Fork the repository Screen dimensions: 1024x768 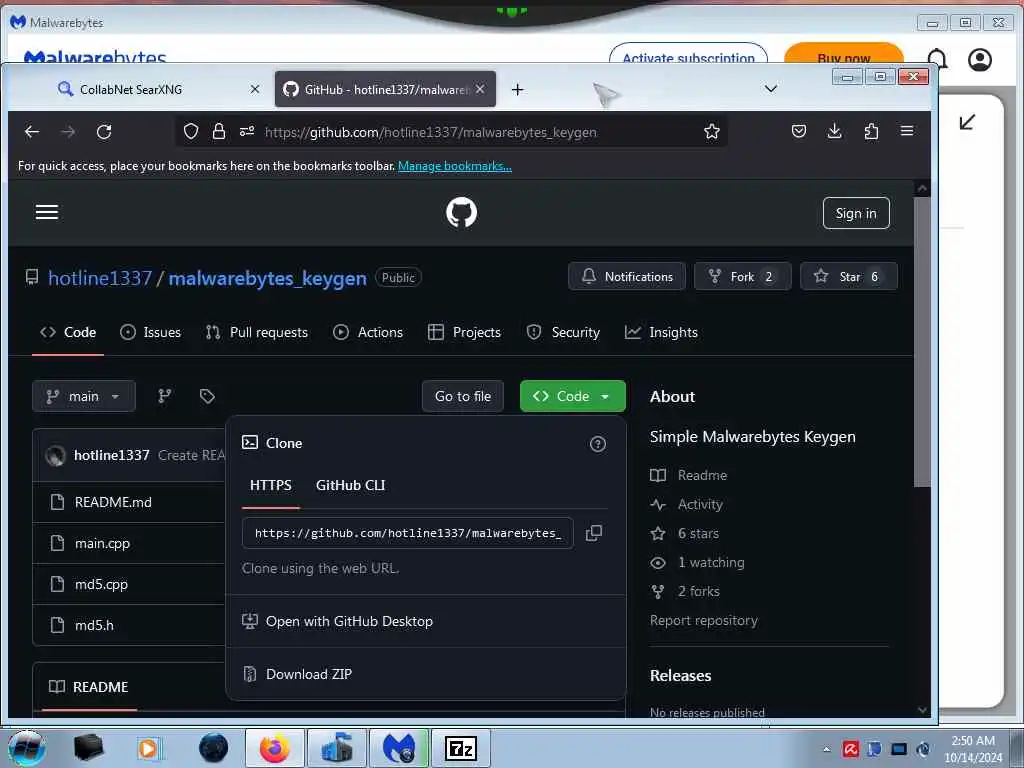click(743, 276)
